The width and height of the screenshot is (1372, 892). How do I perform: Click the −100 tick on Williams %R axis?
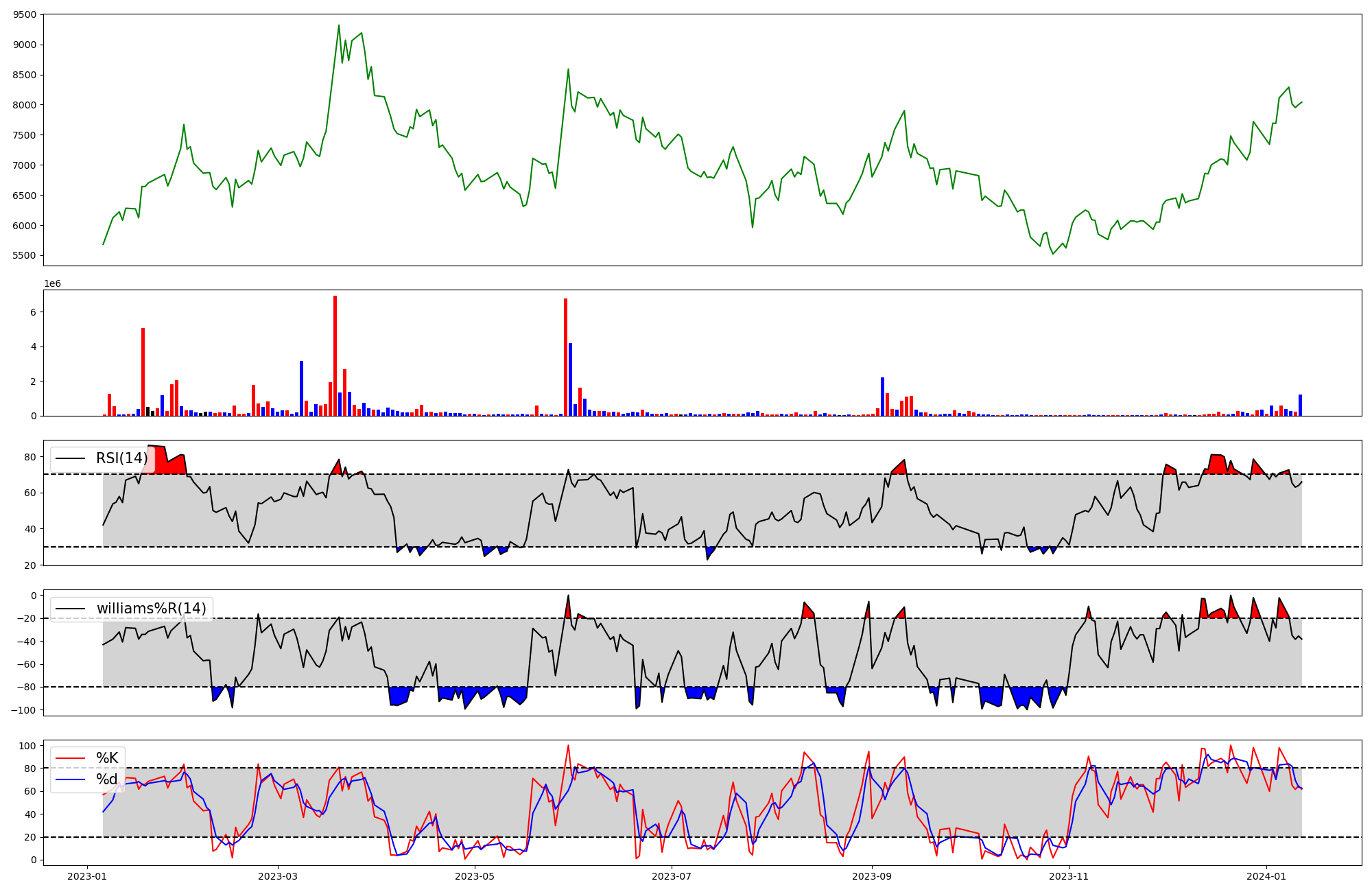[23, 709]
